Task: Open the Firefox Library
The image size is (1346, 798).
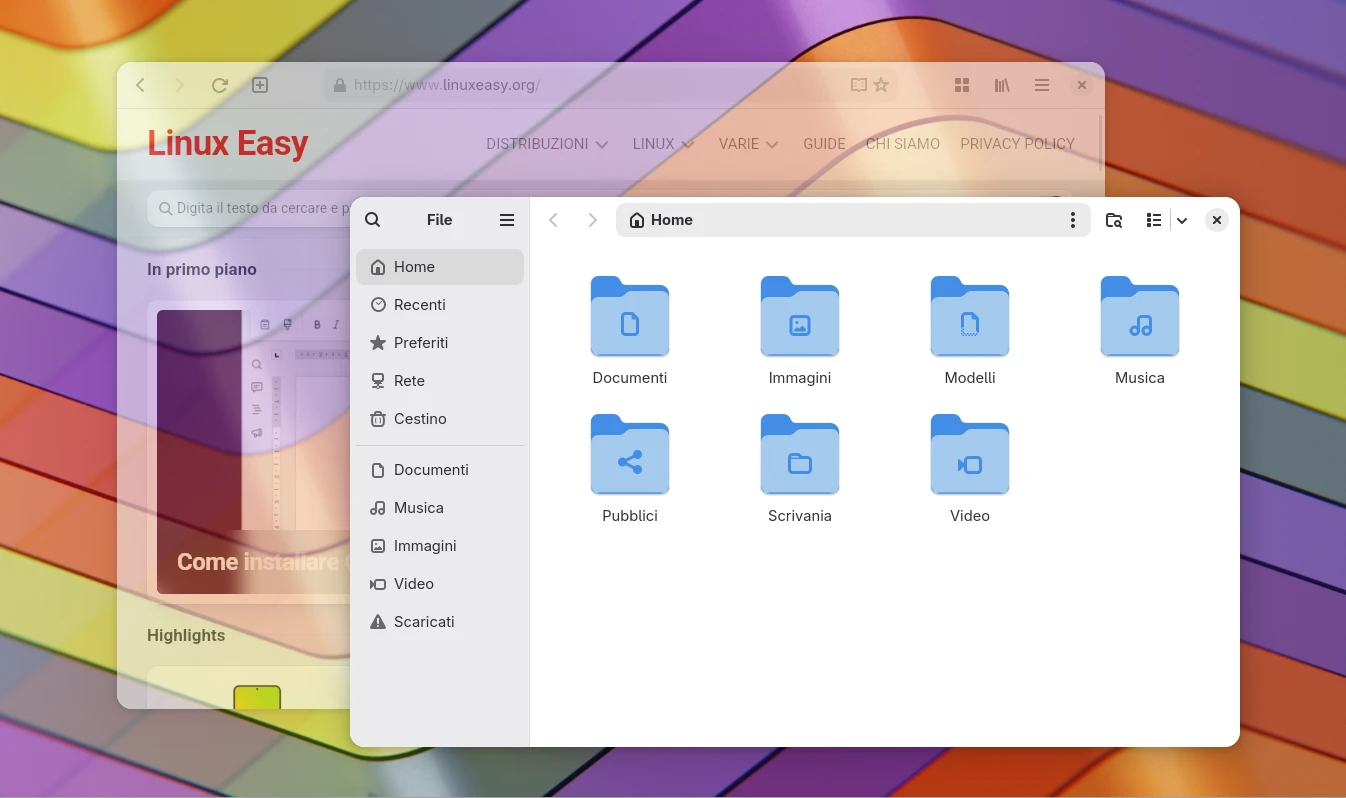Action: 1001,85
